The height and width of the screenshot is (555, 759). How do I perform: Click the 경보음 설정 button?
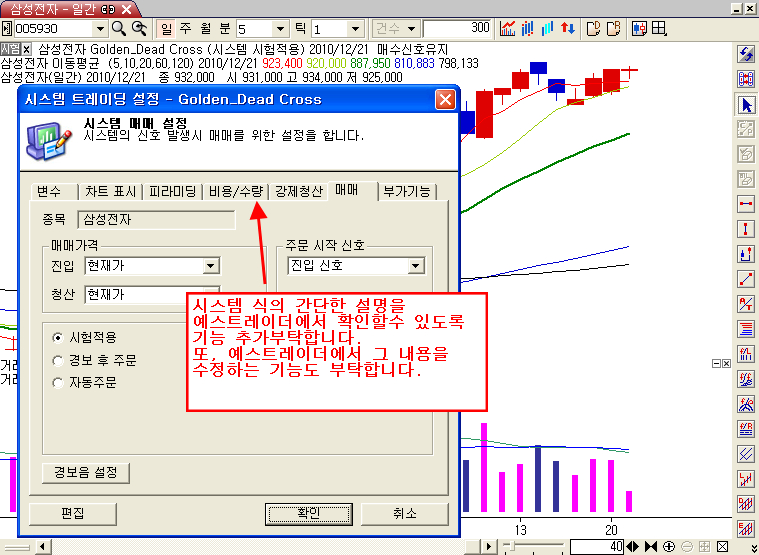click(85, 472)
